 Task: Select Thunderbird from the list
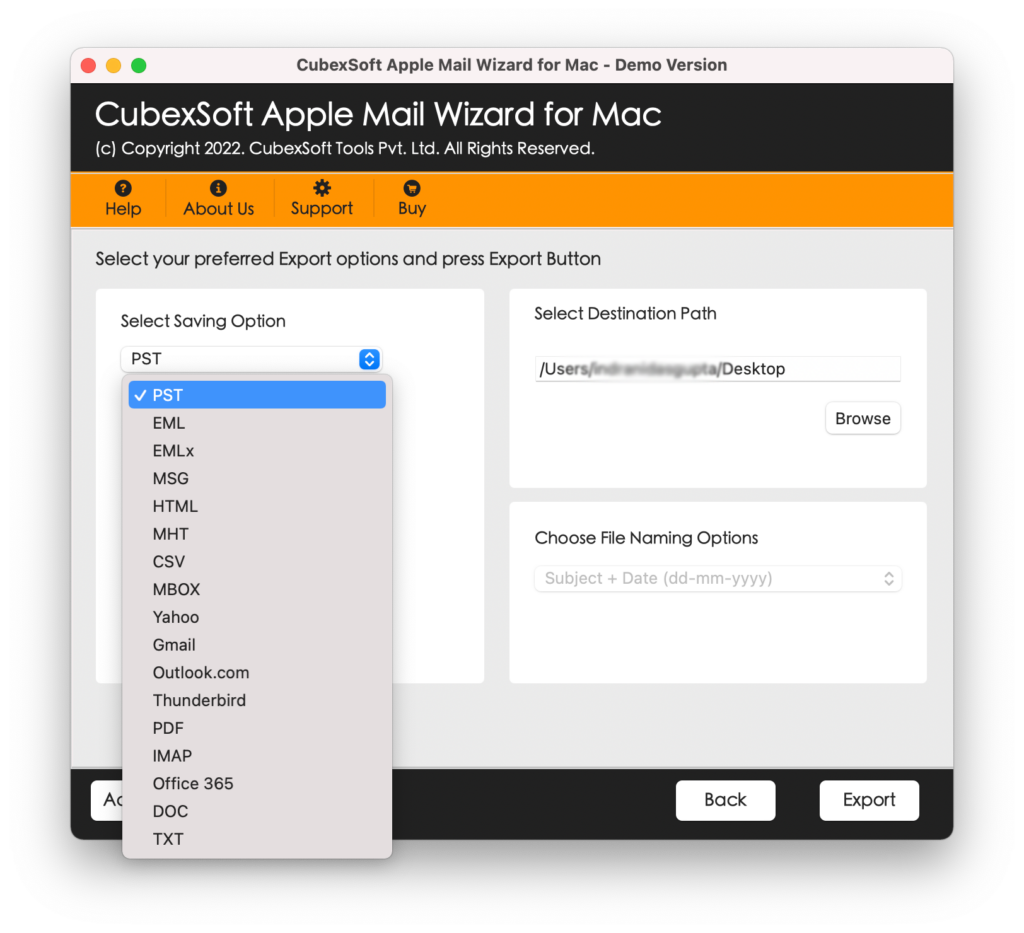click(x=257, y=701)
